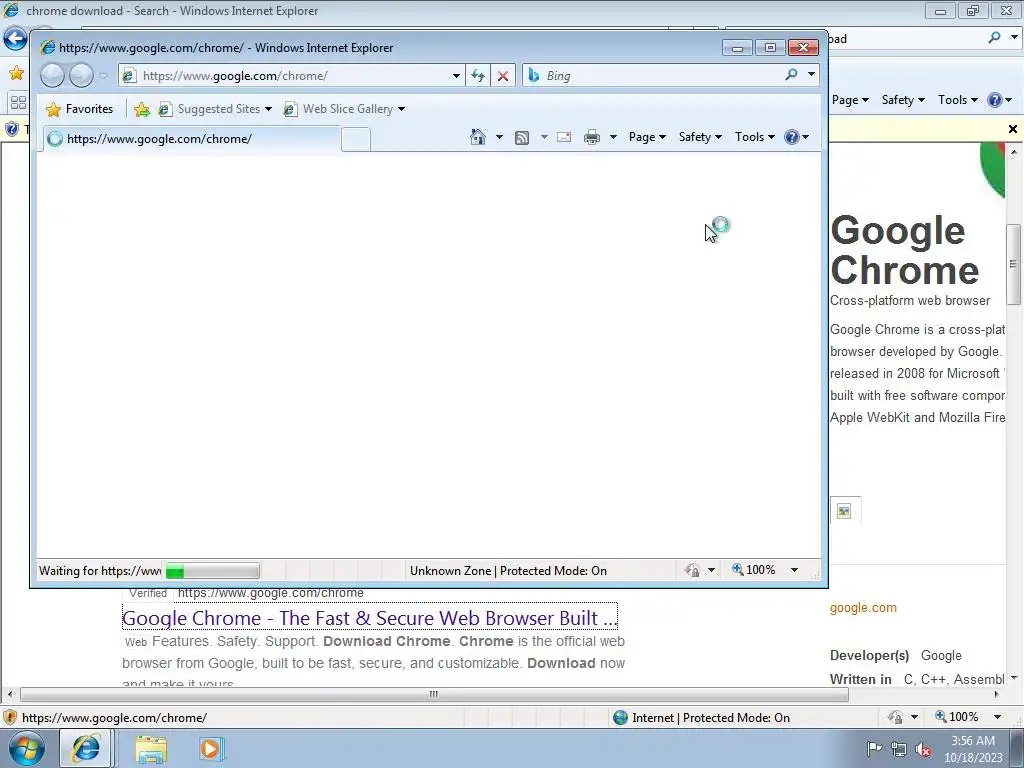Click Show Desktop button at taskbar end
Screen dimensions: 1024x768
[x=1017, y=749]
